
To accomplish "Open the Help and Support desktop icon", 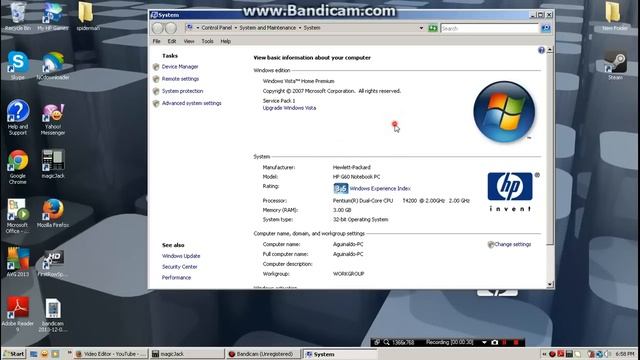I will pos(18,117).
